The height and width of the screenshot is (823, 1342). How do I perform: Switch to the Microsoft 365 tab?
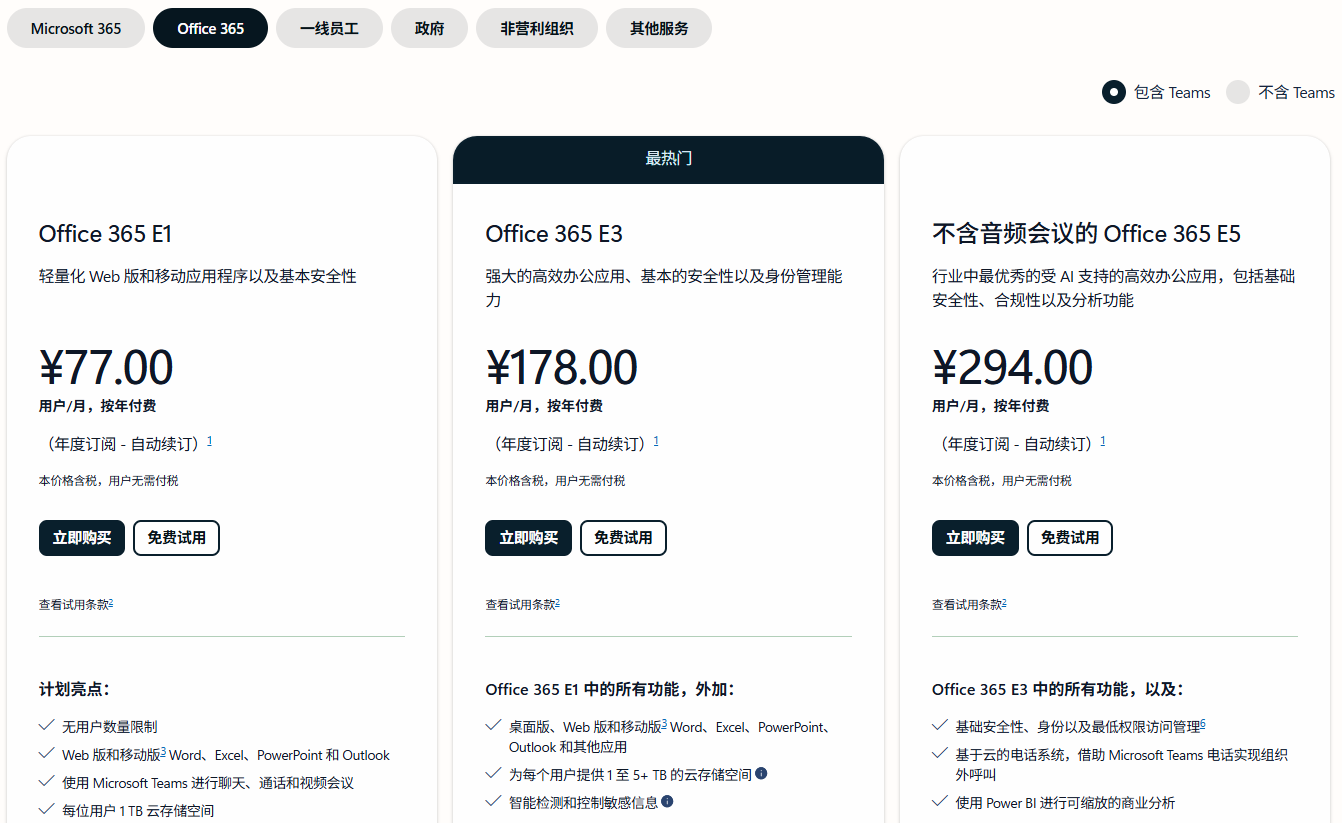[x=76, y=28]
